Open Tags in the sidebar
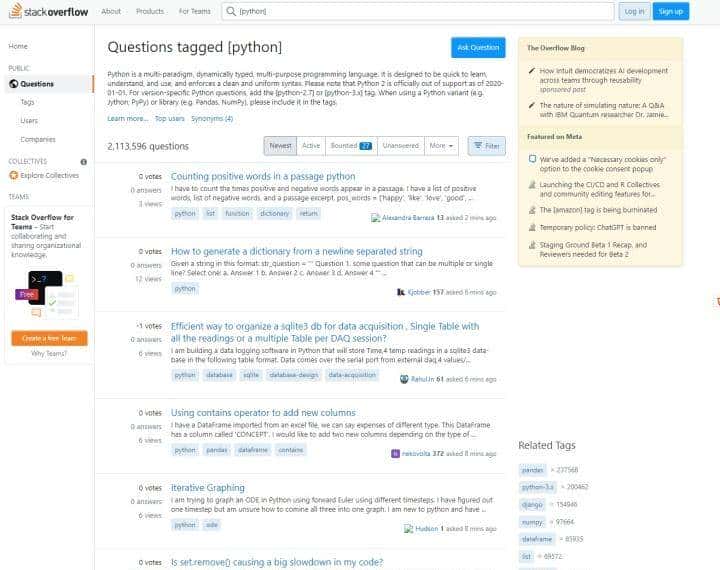This screenshot has height=570, width=720. click(28, 102)
